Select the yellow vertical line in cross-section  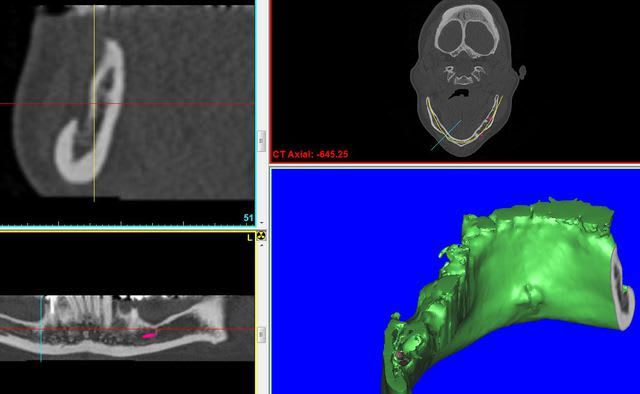pyautogui.click(x=94, y=102)
